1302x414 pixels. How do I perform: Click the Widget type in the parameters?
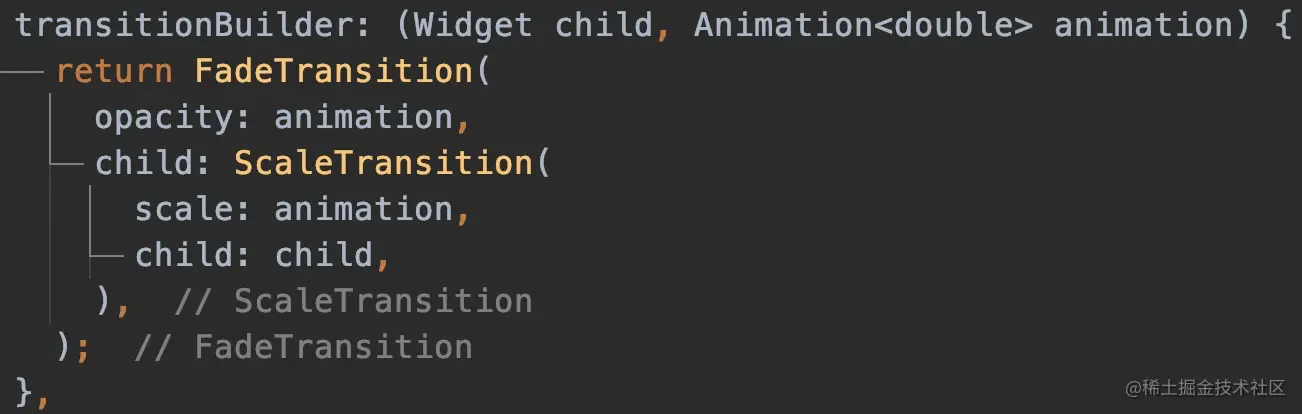click(x=473, y=25)
